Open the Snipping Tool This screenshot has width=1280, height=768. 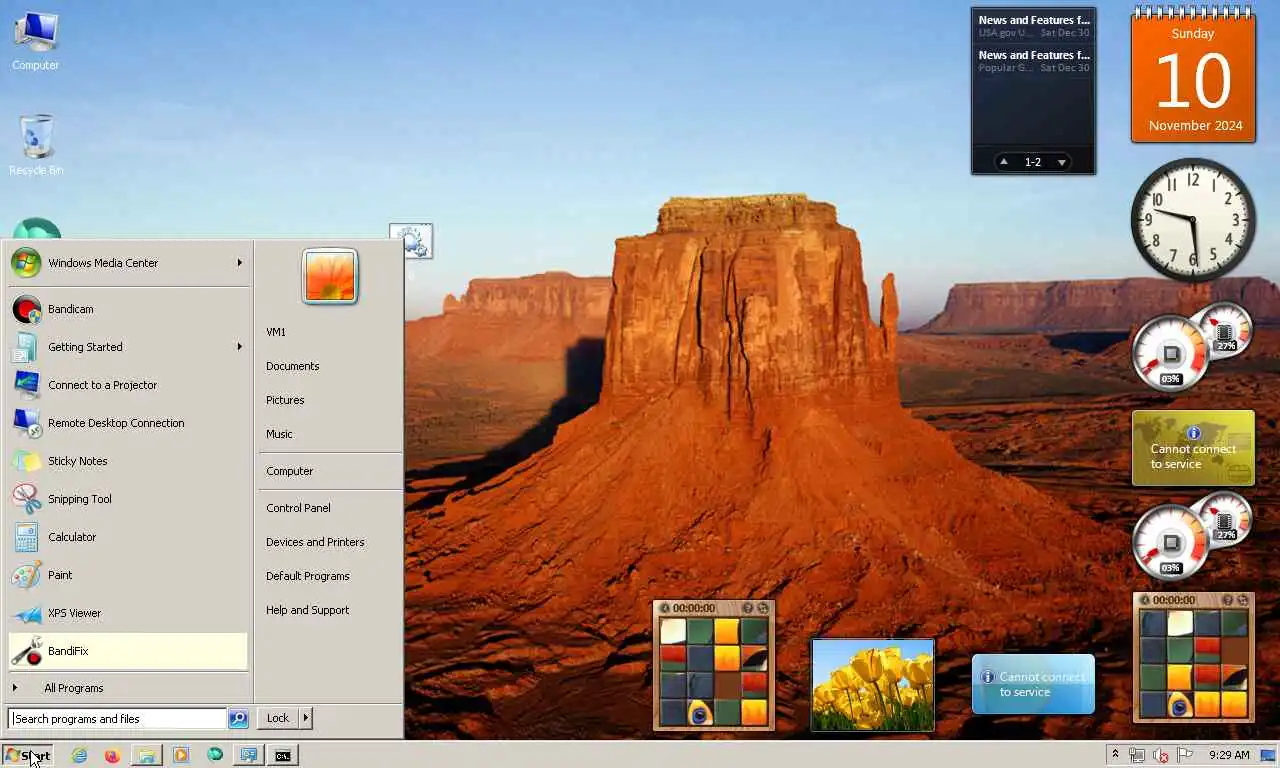click(128, 499)
